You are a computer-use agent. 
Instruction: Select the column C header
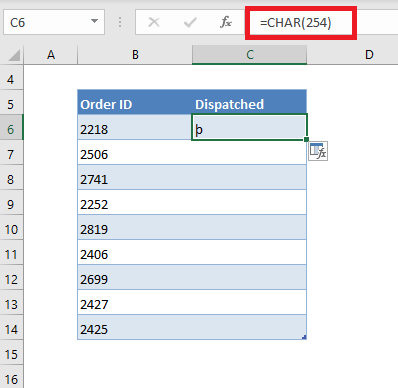(x=249, y=55)
